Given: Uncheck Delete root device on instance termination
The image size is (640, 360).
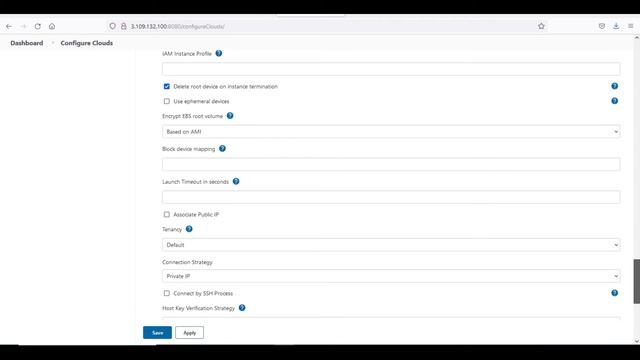Looking at the screenshot, I should pos(167,87).
